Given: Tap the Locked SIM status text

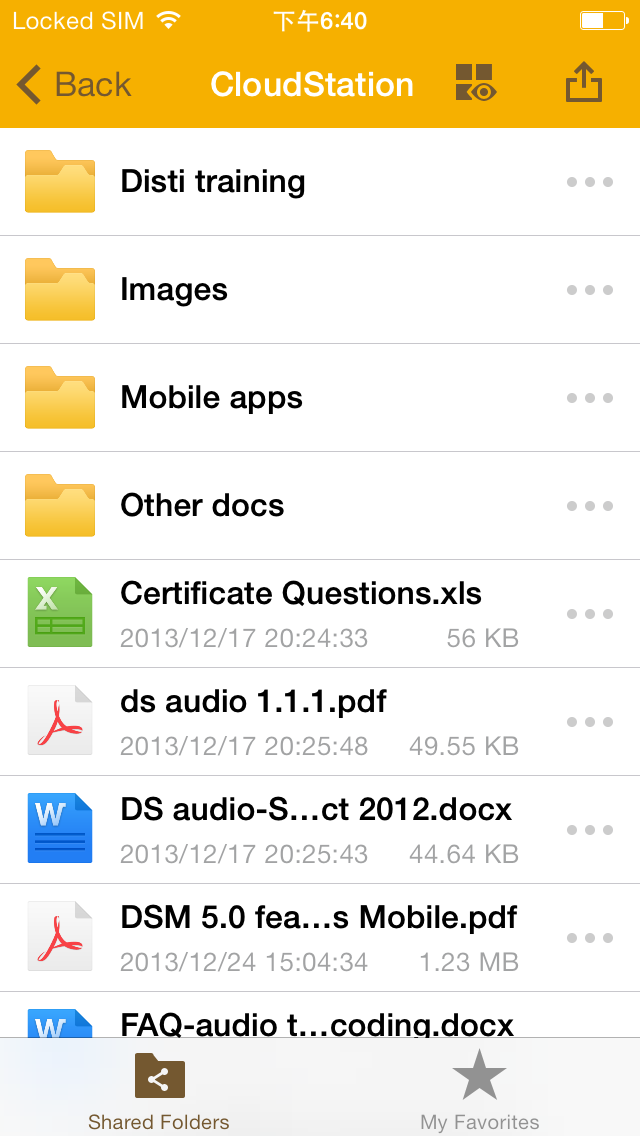Looking at the screenshot, I should [78, 21].
